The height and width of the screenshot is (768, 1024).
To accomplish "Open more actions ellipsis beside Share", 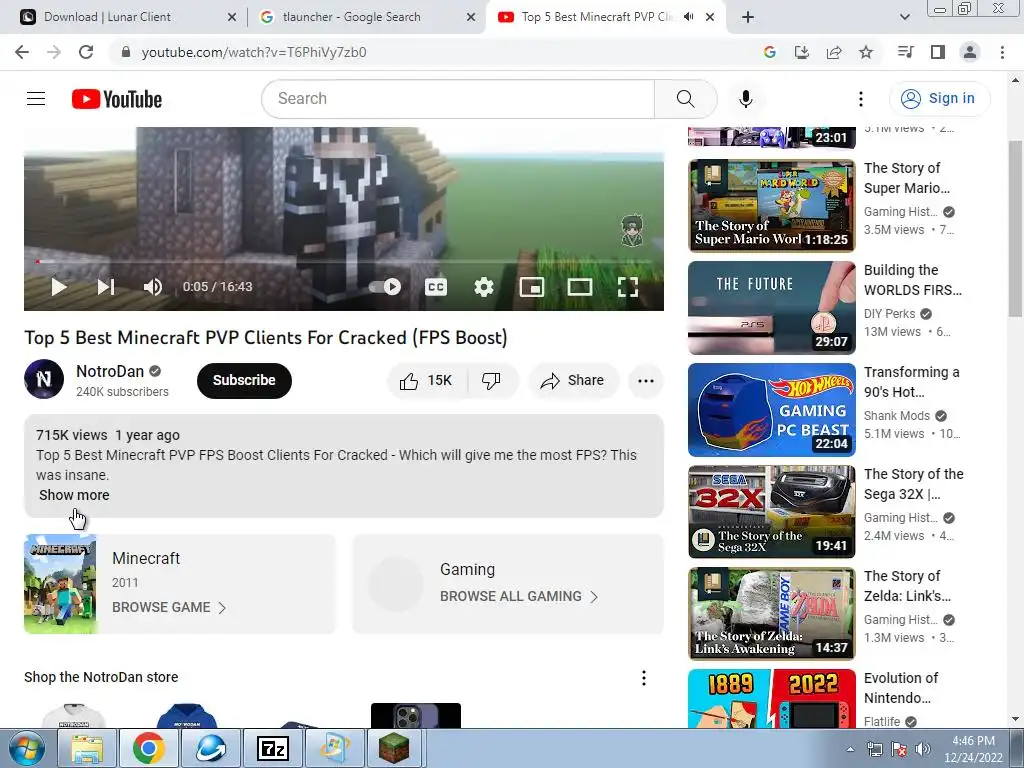I will coord(646,381).
